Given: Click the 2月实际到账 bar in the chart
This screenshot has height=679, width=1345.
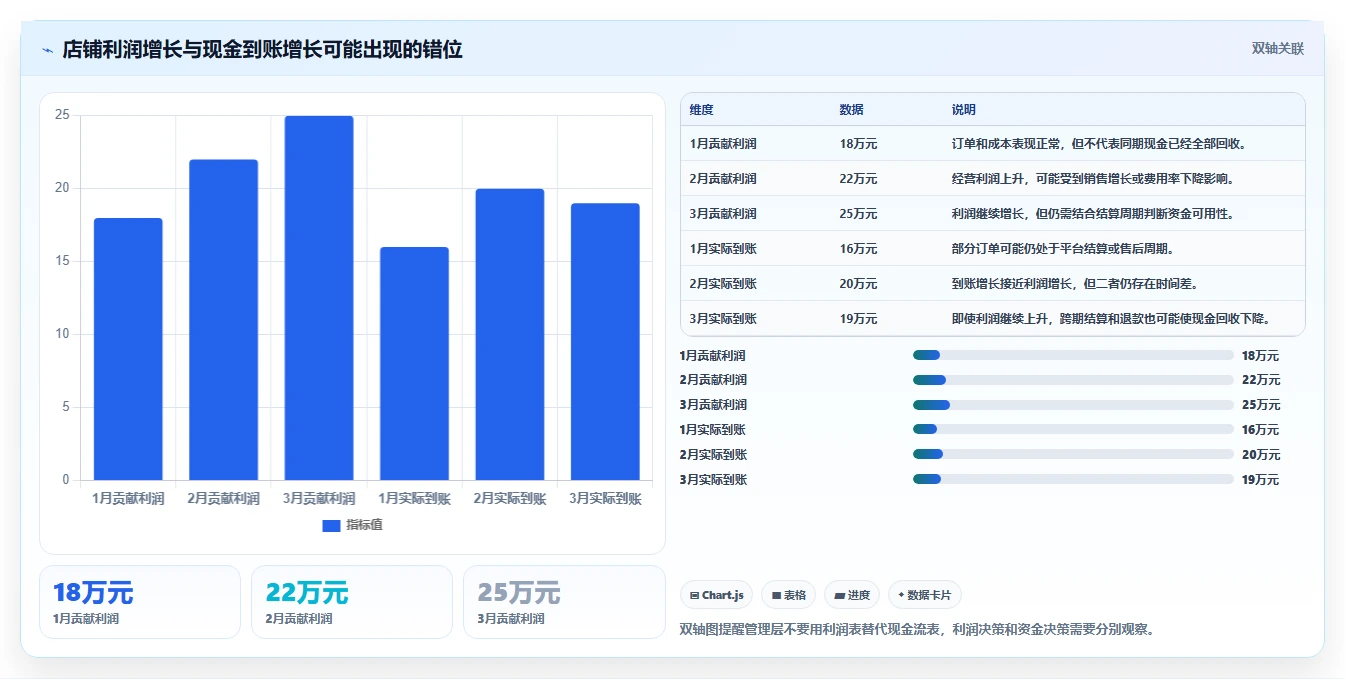Looking at the screenshot, I should coord(510,335).
